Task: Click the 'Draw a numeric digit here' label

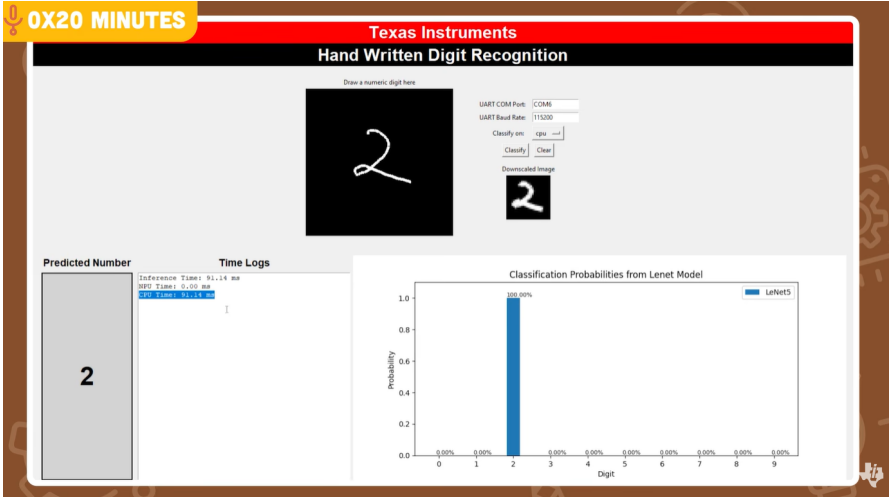Action: tap(379, 82)
